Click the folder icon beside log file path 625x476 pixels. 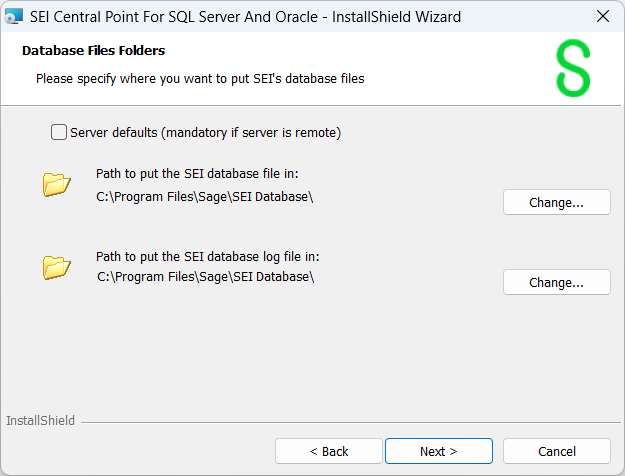[57, 267]
